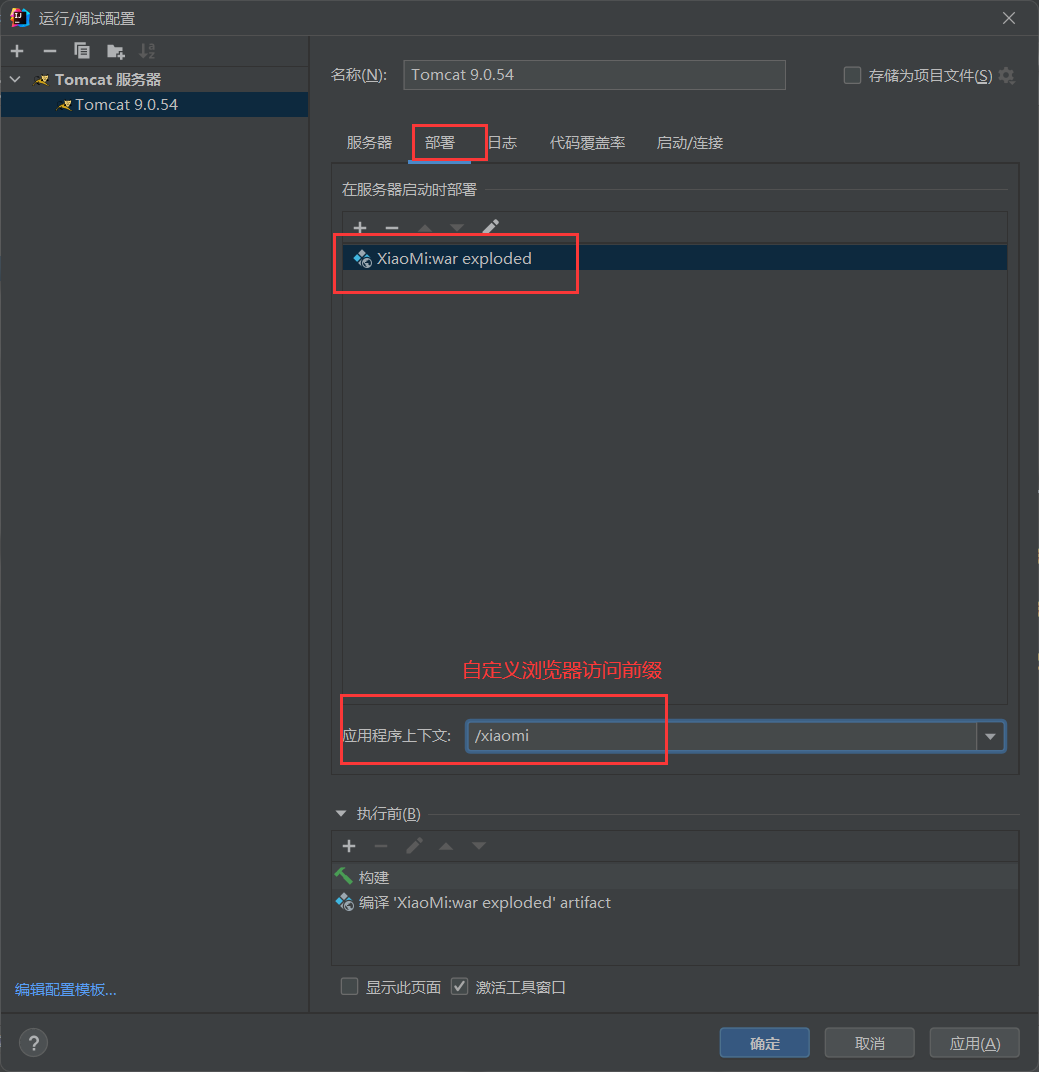Open 编辑配置模板 link
Image resolution: width=1039 pixels, height=1072 pixels.
[x=66, y=989]
